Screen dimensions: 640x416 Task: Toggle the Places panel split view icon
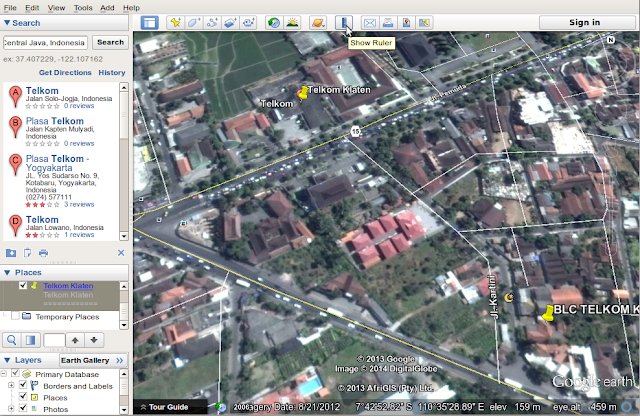31,340
